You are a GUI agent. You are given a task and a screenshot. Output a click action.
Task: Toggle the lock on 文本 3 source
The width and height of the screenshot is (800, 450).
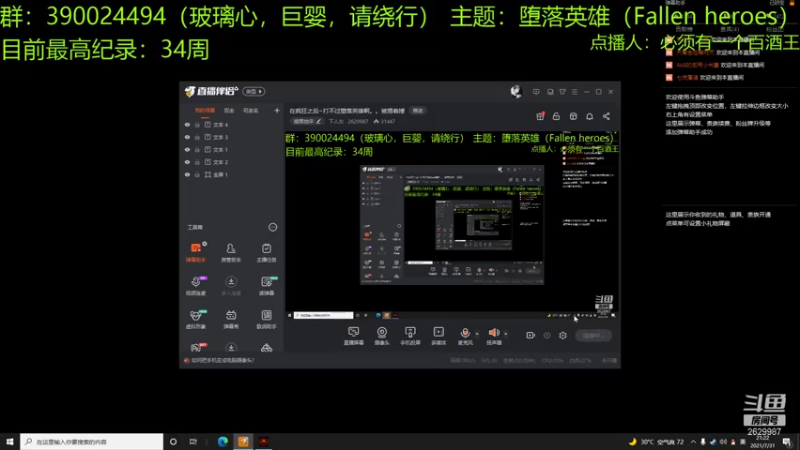pos(197,137)
